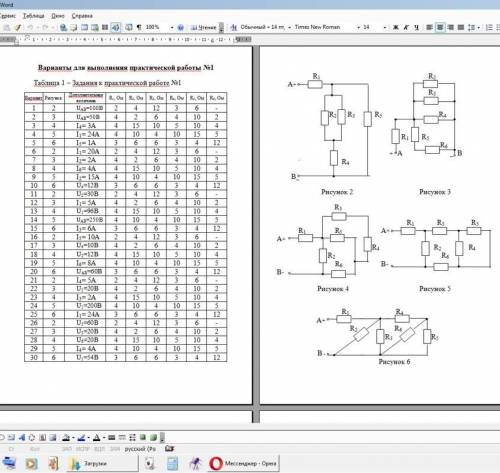The image size is (500, 473).
Task: Toggle ИСПР track changes in status bar
Action: click(82, 449)
